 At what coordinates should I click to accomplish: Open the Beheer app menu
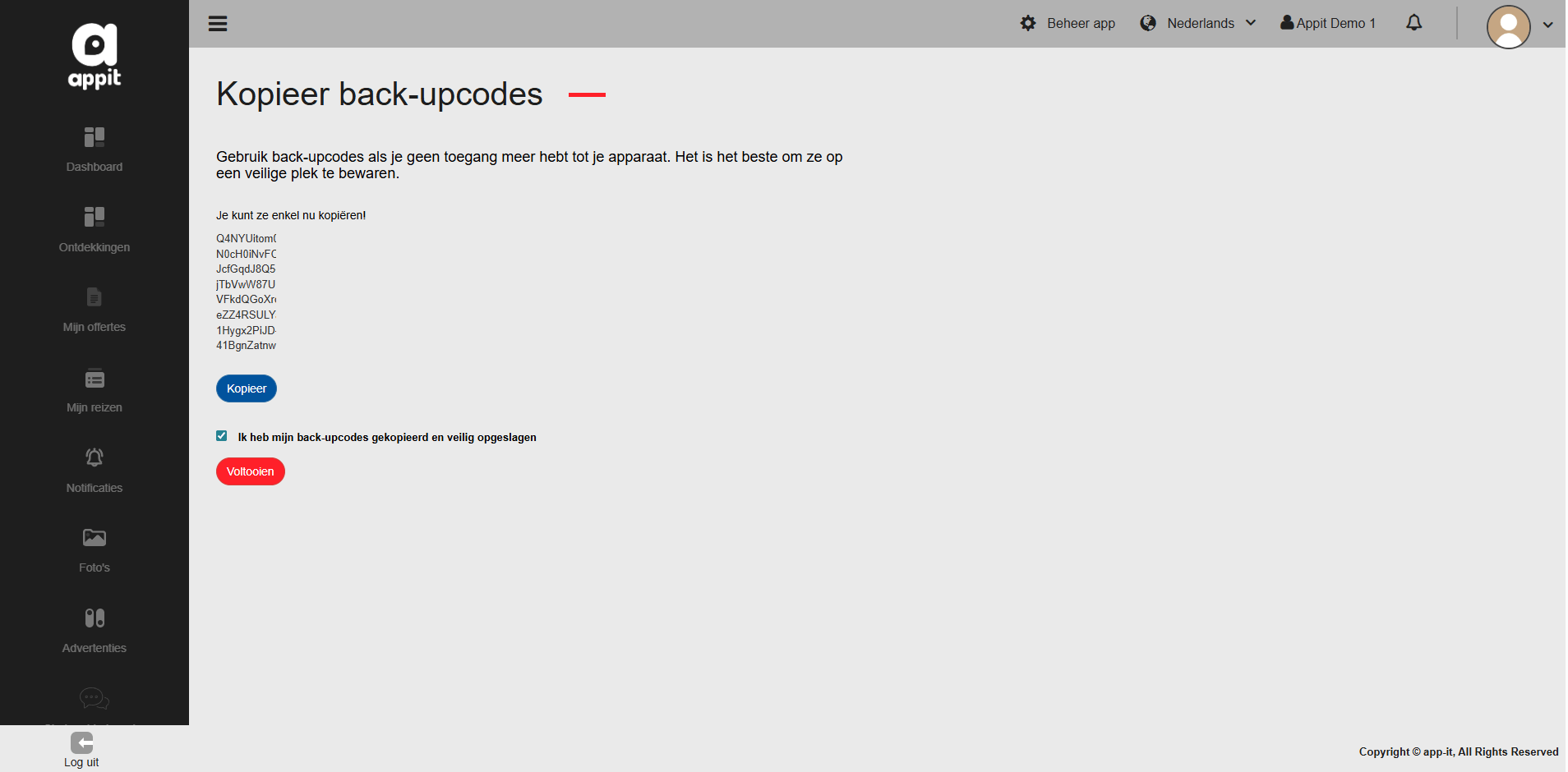pos(1068,23)
